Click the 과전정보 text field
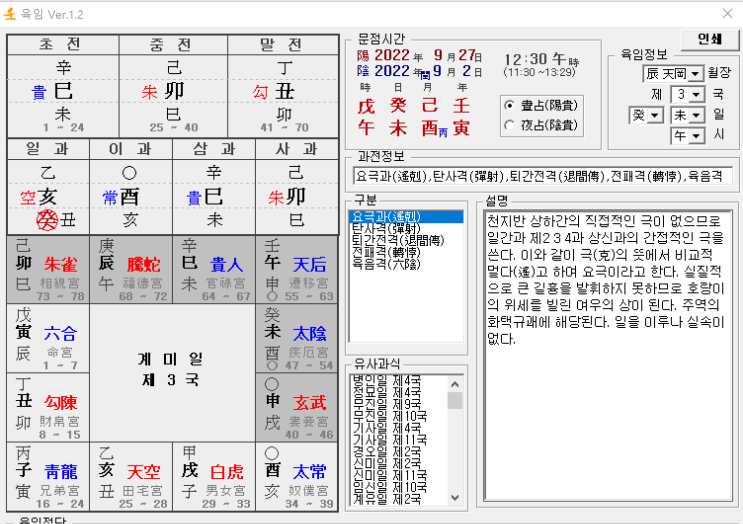 coord(543,176)
